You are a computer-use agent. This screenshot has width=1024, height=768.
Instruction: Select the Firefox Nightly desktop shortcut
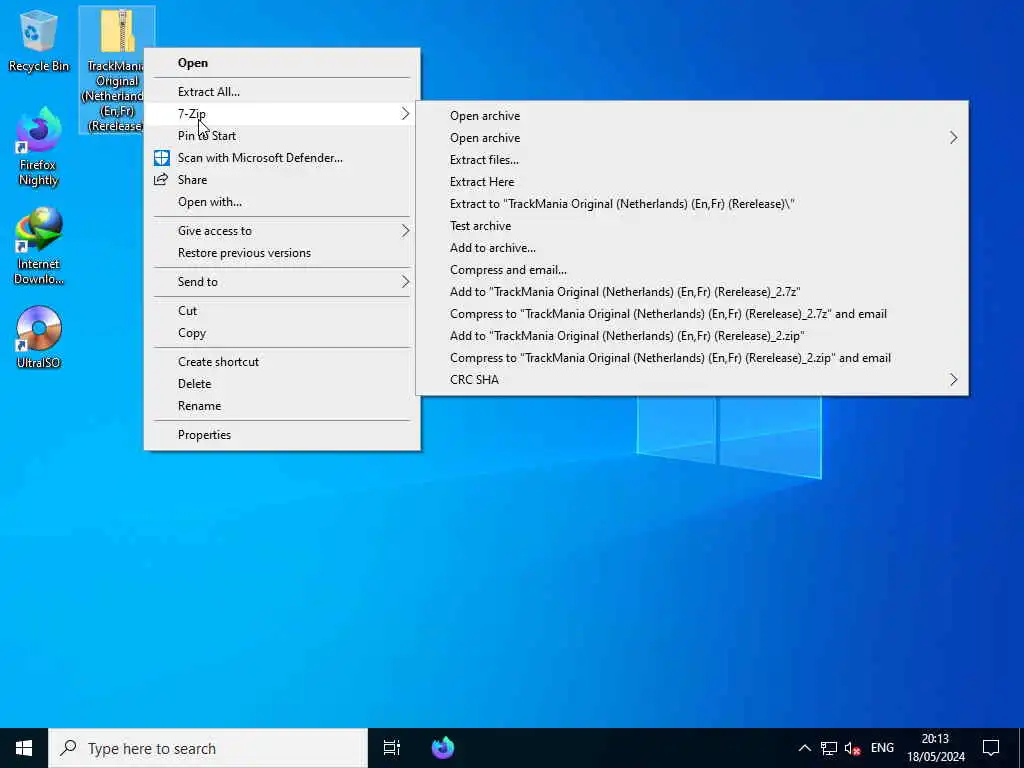[x=38, y=148]
